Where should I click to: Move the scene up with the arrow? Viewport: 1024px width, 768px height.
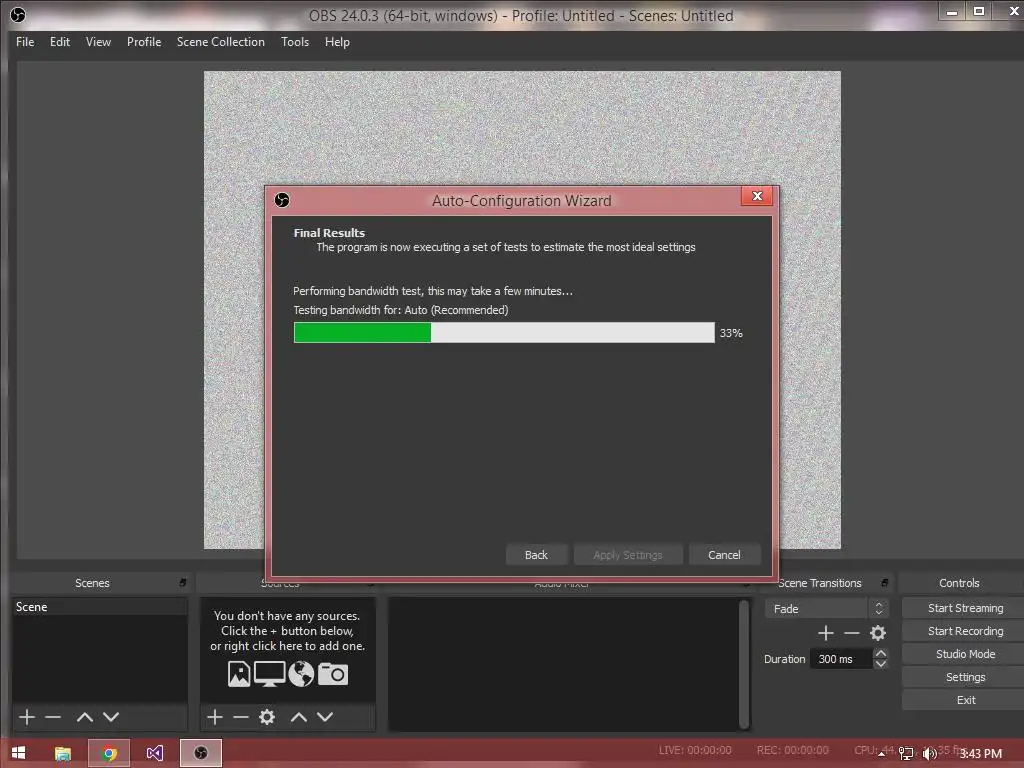pyautogui.click(x=84, y=717)
